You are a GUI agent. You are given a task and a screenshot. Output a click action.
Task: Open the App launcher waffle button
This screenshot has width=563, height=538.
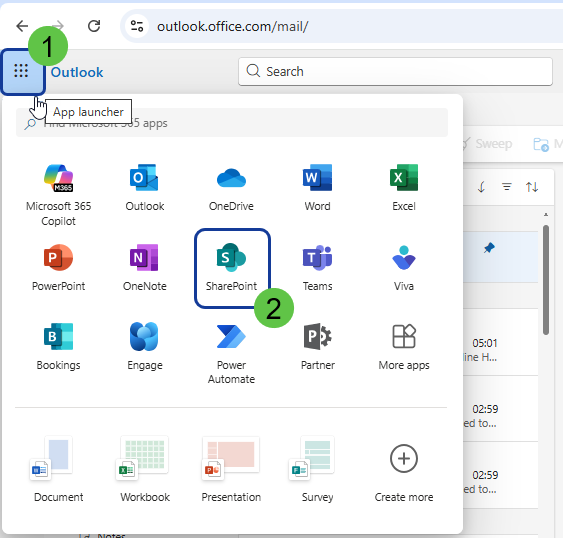coord(22,71)
